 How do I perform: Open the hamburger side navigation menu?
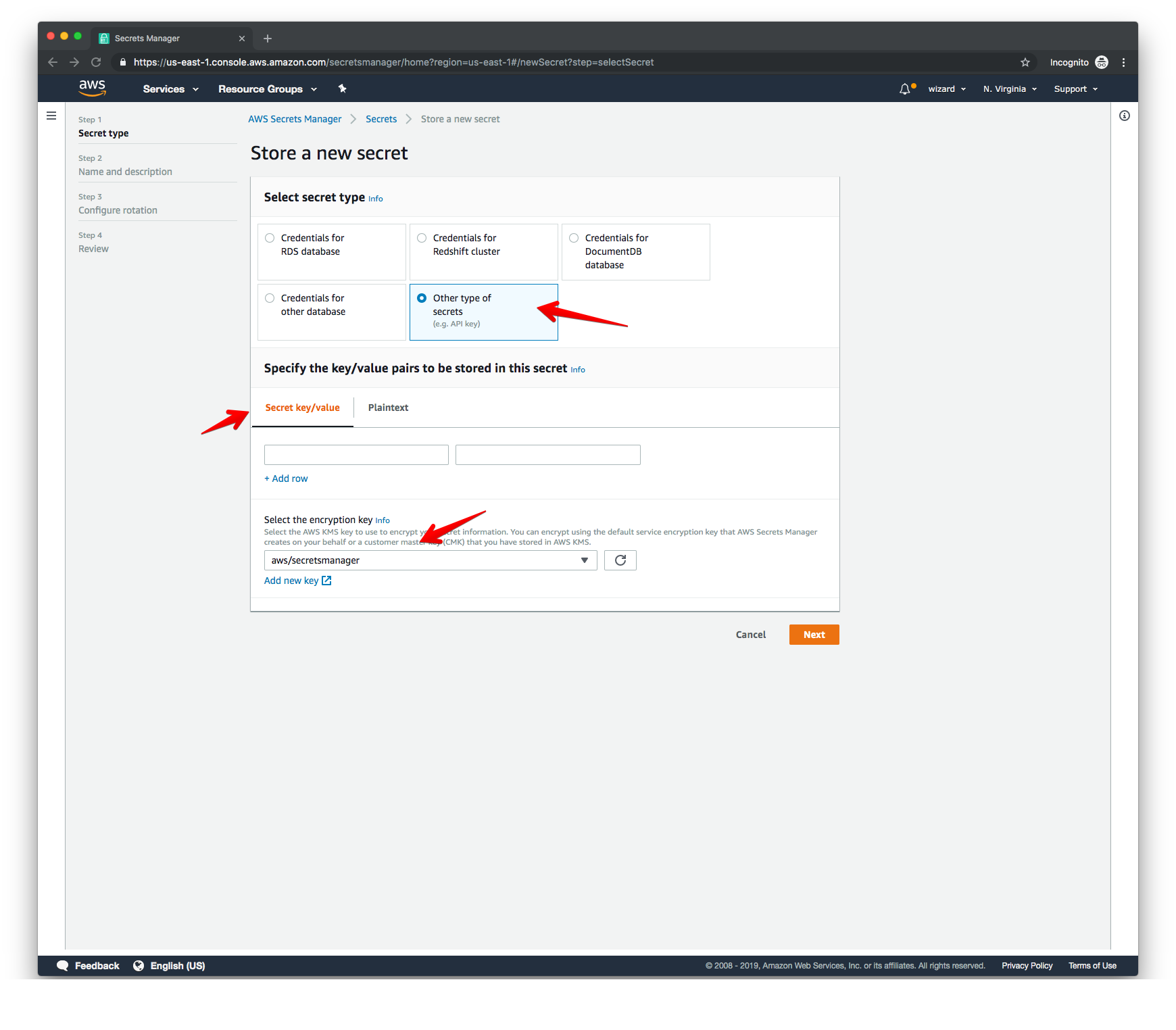click(x=51, y=116)
